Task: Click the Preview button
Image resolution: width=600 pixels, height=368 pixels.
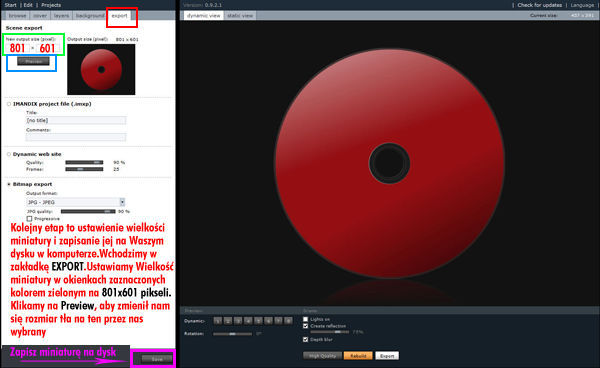Action: tap(33, 61)
